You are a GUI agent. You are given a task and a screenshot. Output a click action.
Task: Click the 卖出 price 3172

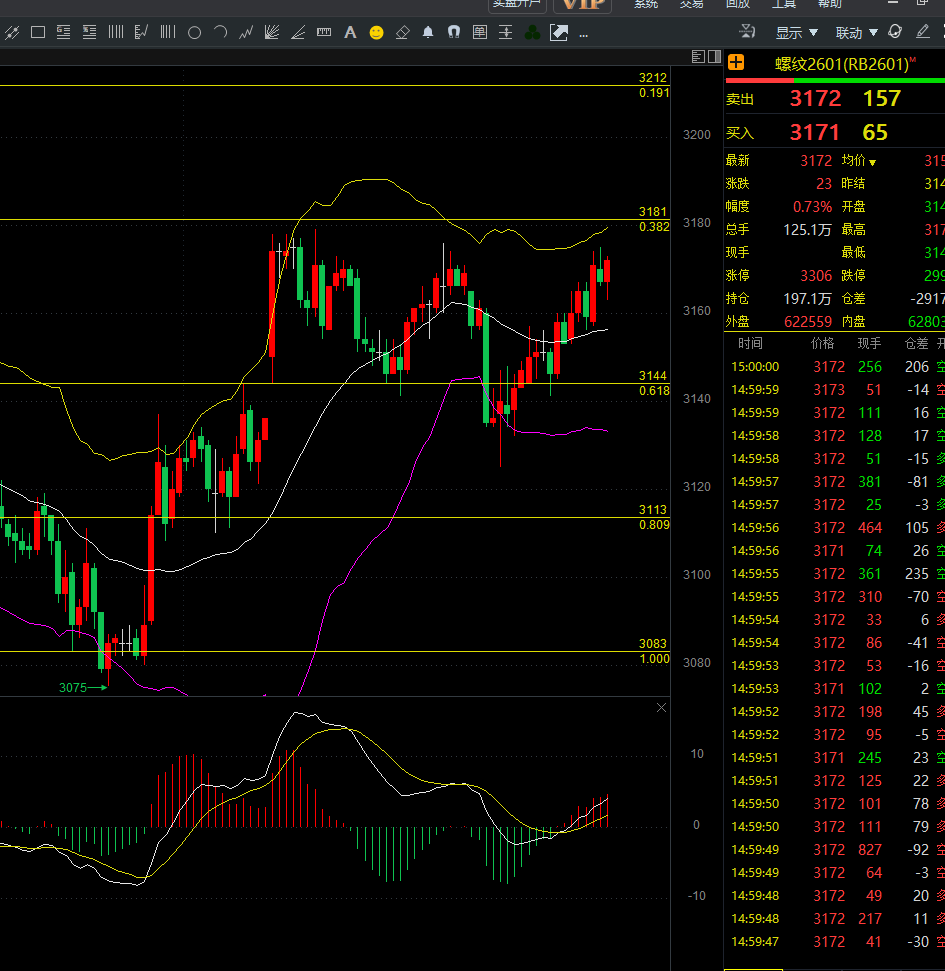pyautogui.click(x=815, y=98)
